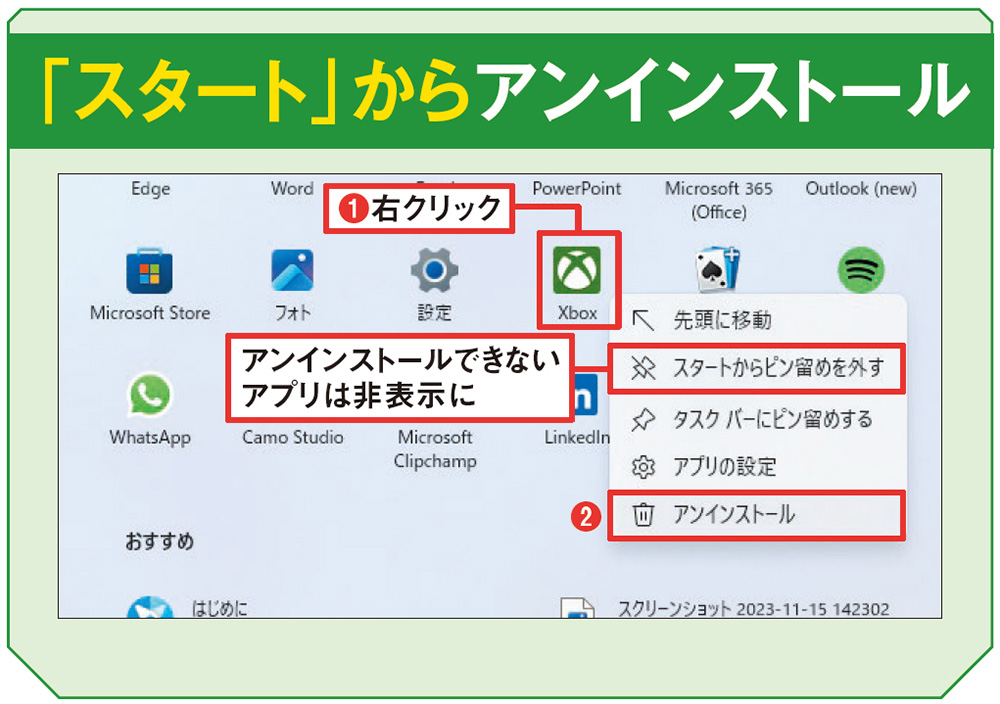Click the おすすめ section heading

click(x=159, y=541)
